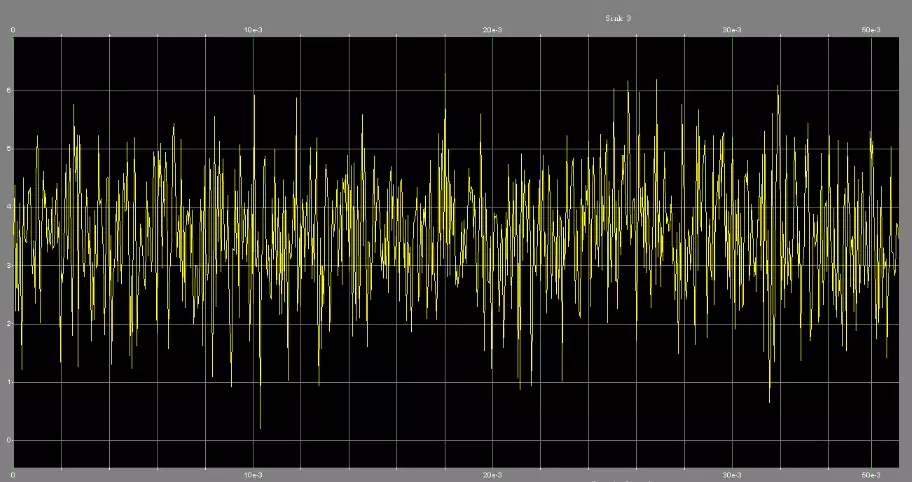Click the 10e-3 label on the bottom axis

(253, 475)
